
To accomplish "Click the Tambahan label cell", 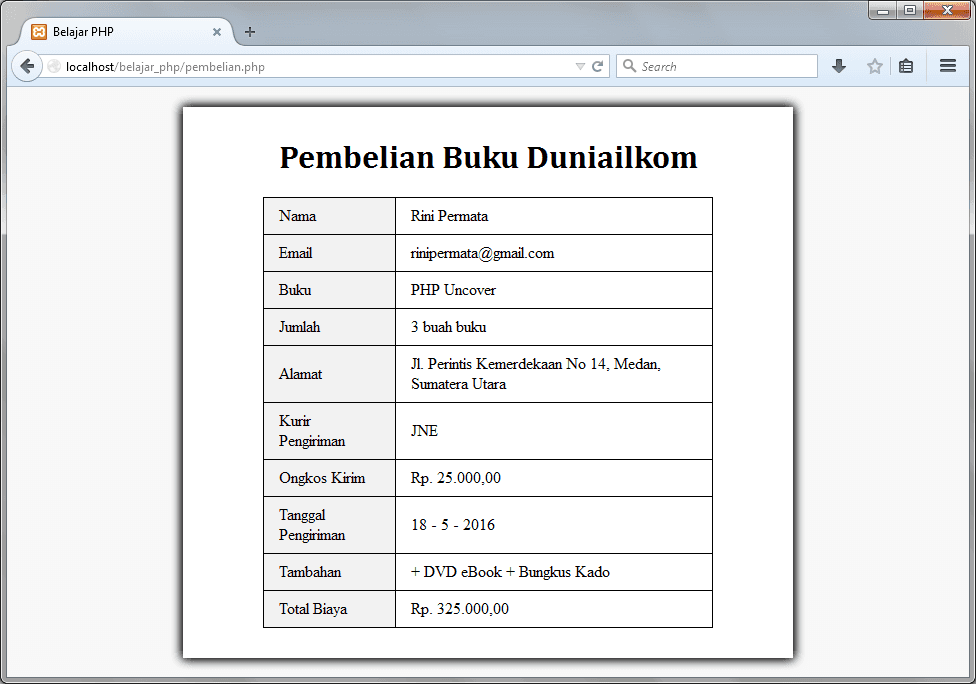I will [x=329, y=572].
